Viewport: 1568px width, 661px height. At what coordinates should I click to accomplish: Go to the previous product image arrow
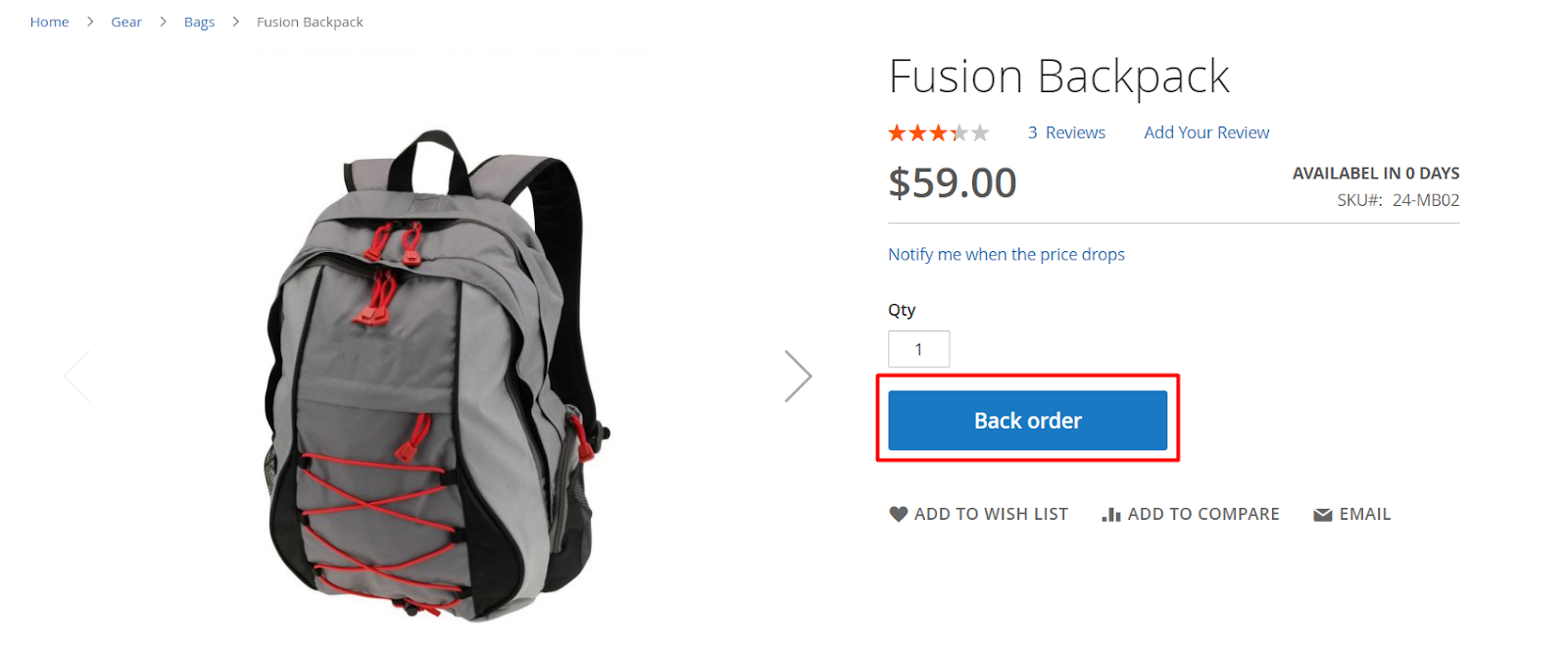click(x=77, y=377)
